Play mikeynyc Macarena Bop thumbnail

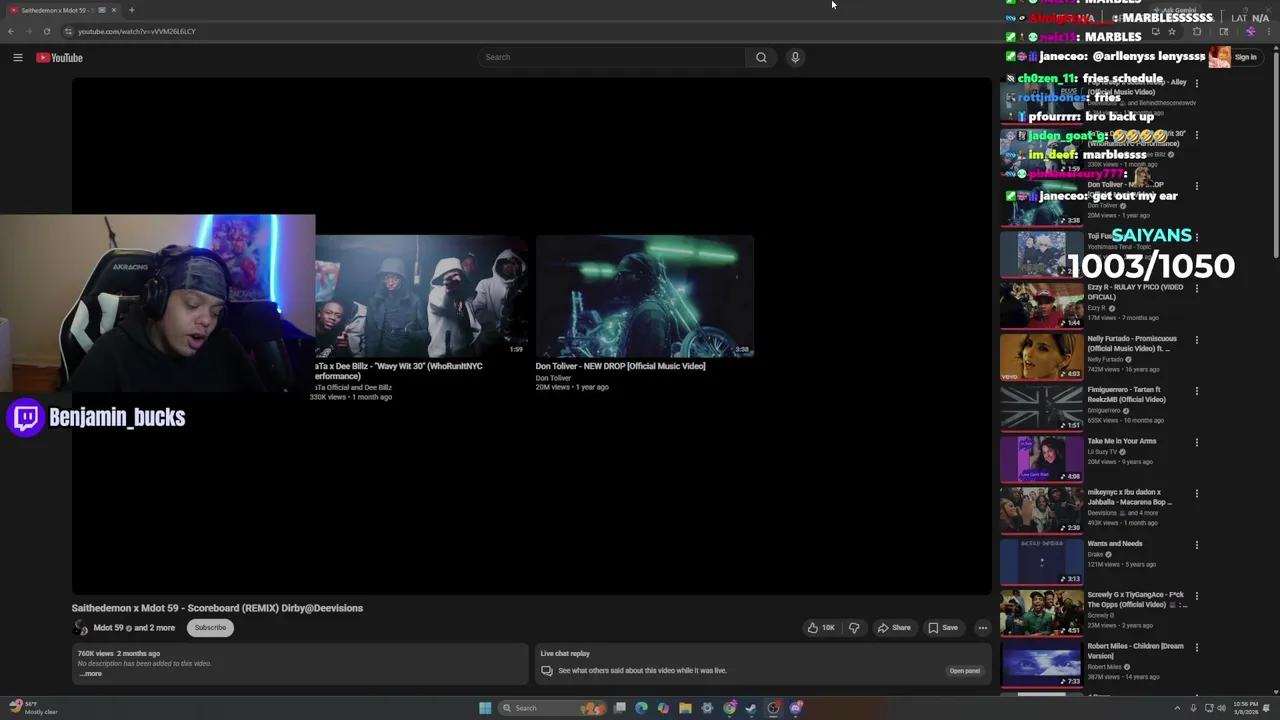coord(1041,510)
